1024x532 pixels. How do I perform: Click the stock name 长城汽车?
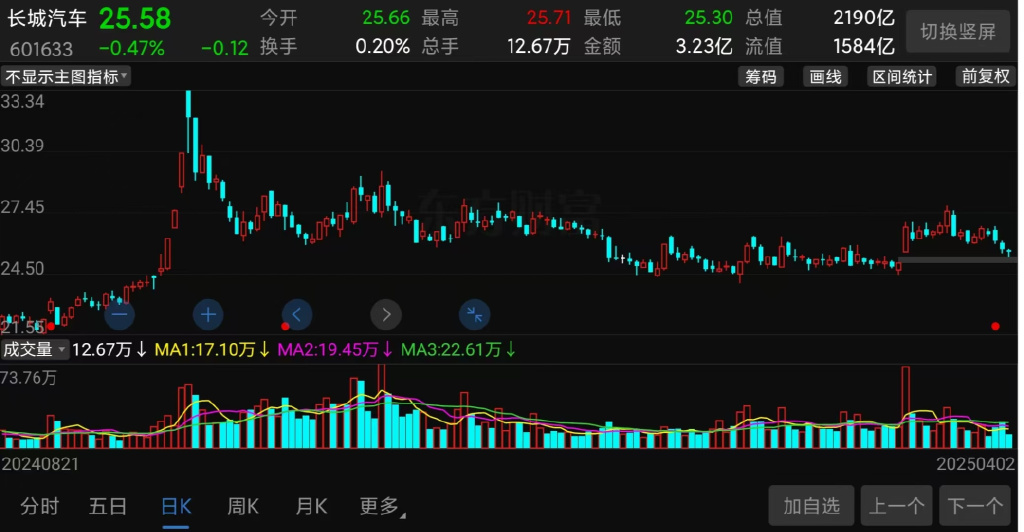pos(47,18)
